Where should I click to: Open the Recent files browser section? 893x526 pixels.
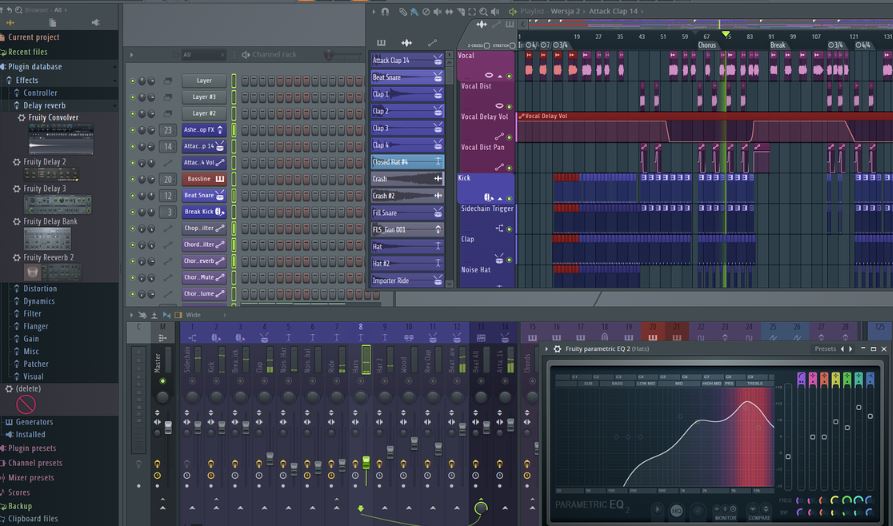pyautogui.click(x=27, y=52)
